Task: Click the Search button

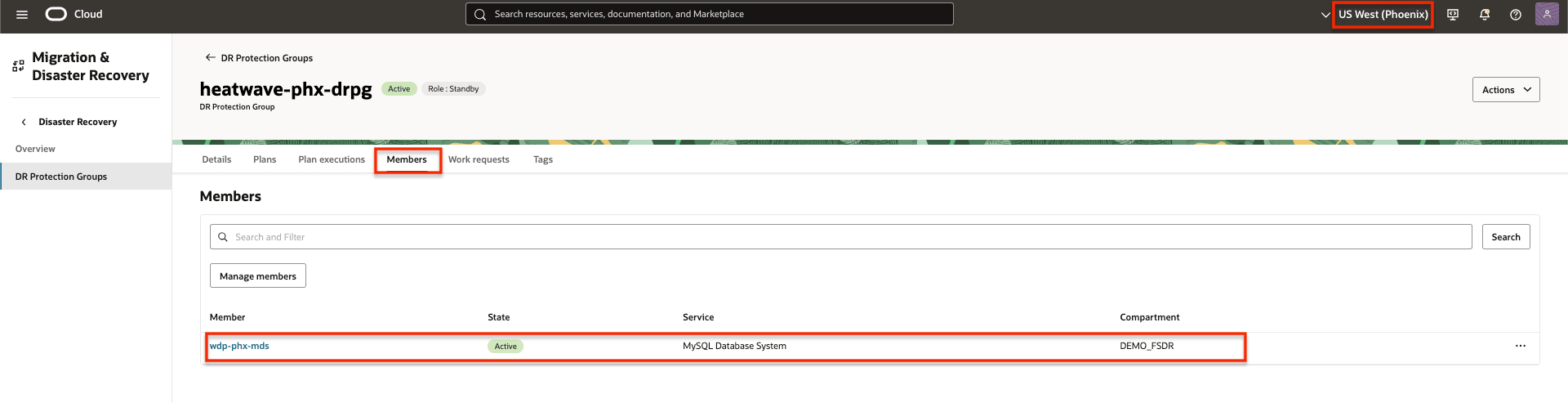Action: pos(1506,237)
